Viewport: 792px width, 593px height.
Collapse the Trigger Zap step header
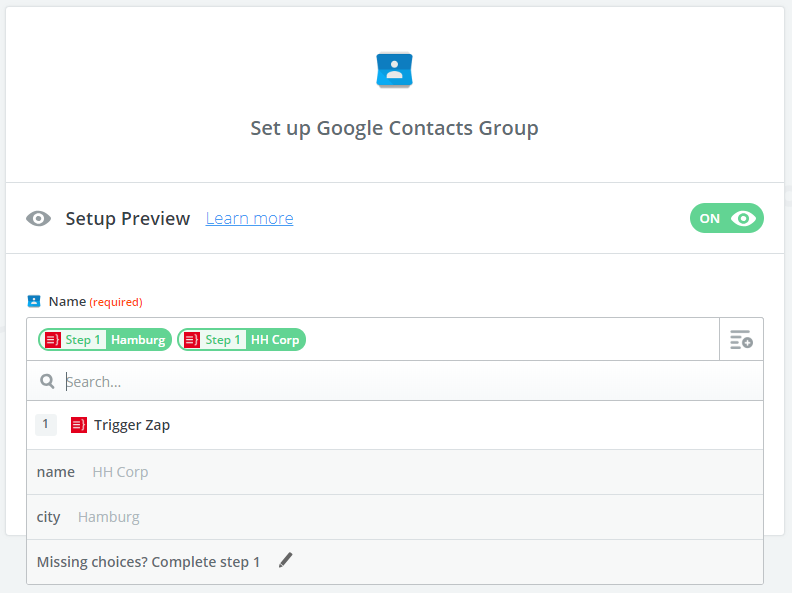[132, 425]
